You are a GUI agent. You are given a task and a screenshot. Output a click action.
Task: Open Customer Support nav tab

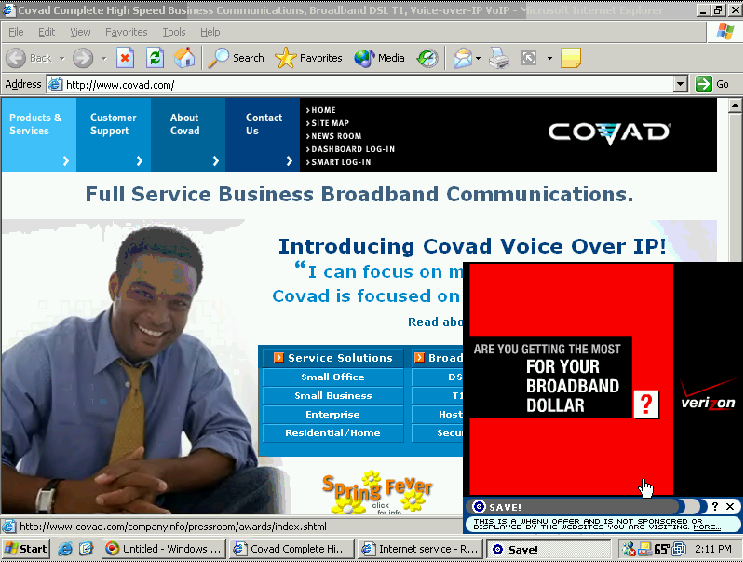click(x=113, y=135)
